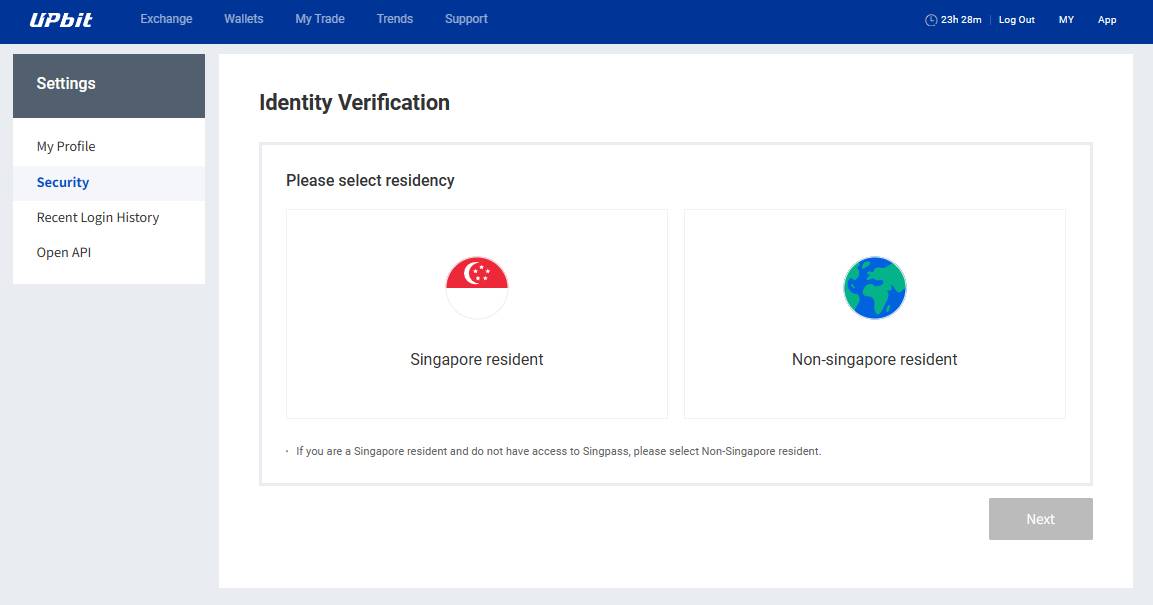Open the Support menu
This screenshot has height=605, width=1153.
466,19
